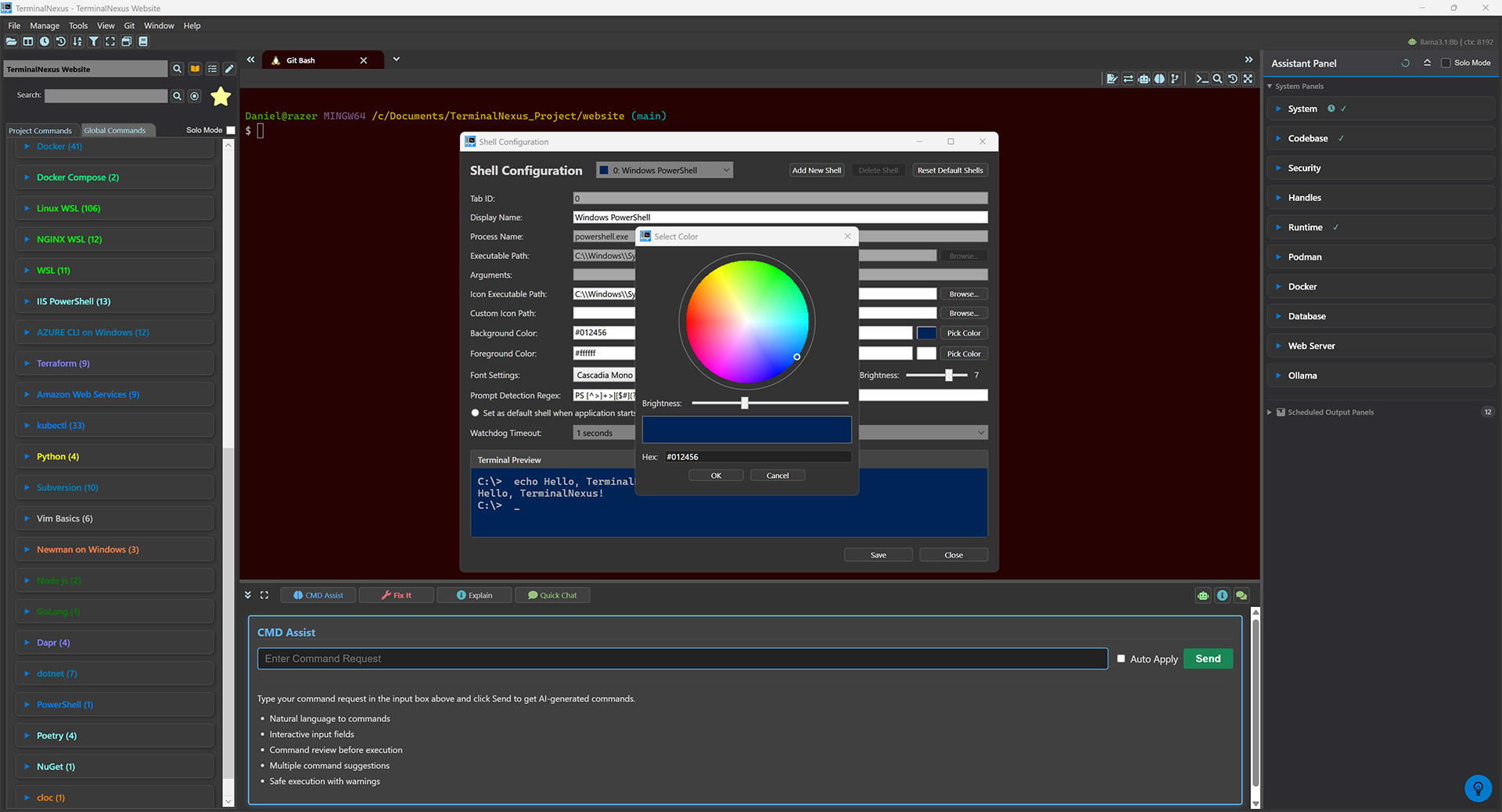Click the yellow star favorites icon
1502x812 pixels.
pos(221,96)
